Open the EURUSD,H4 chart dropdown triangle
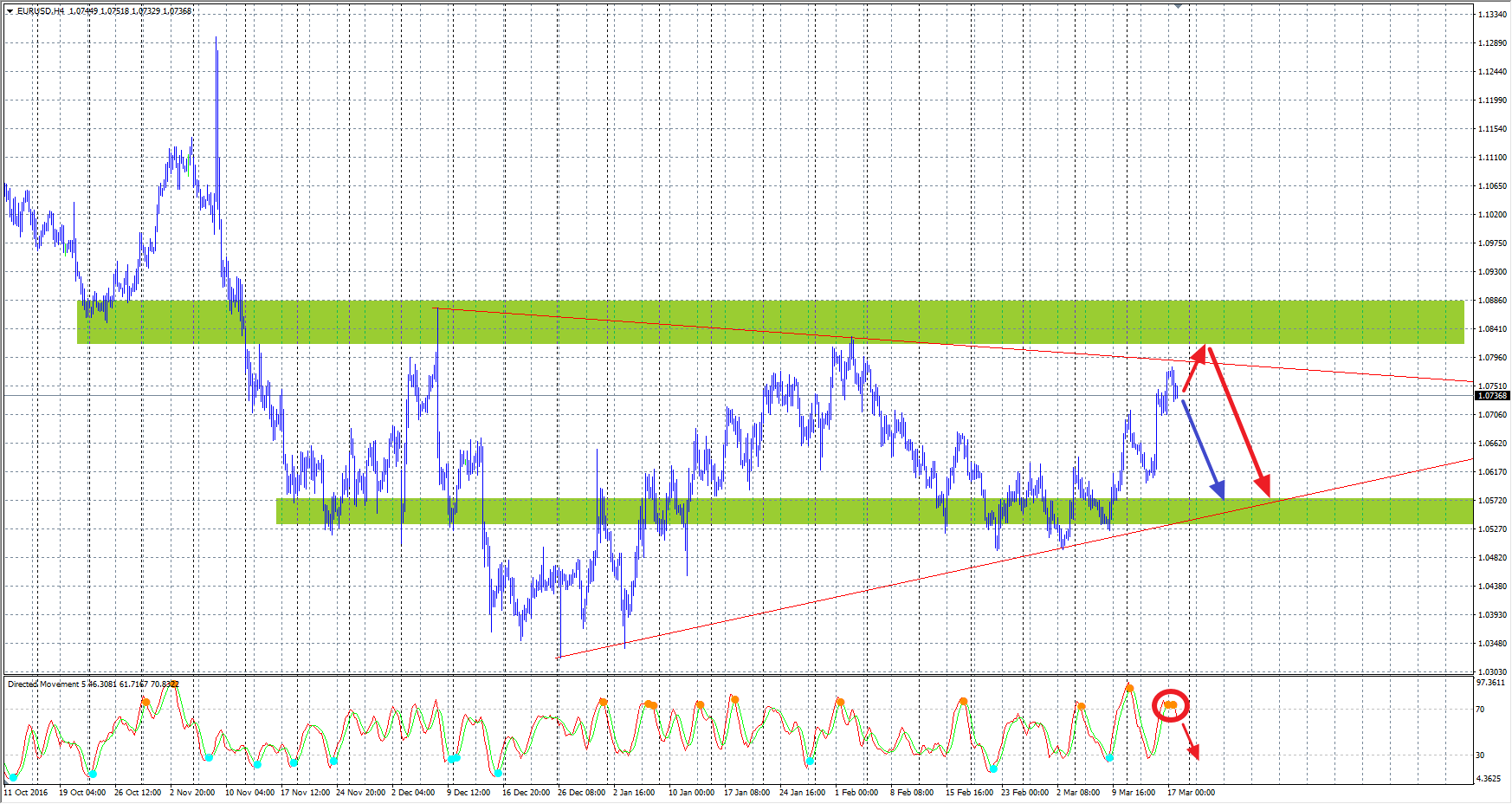This screenshot has width=1512, height=804. coord(10,11)
